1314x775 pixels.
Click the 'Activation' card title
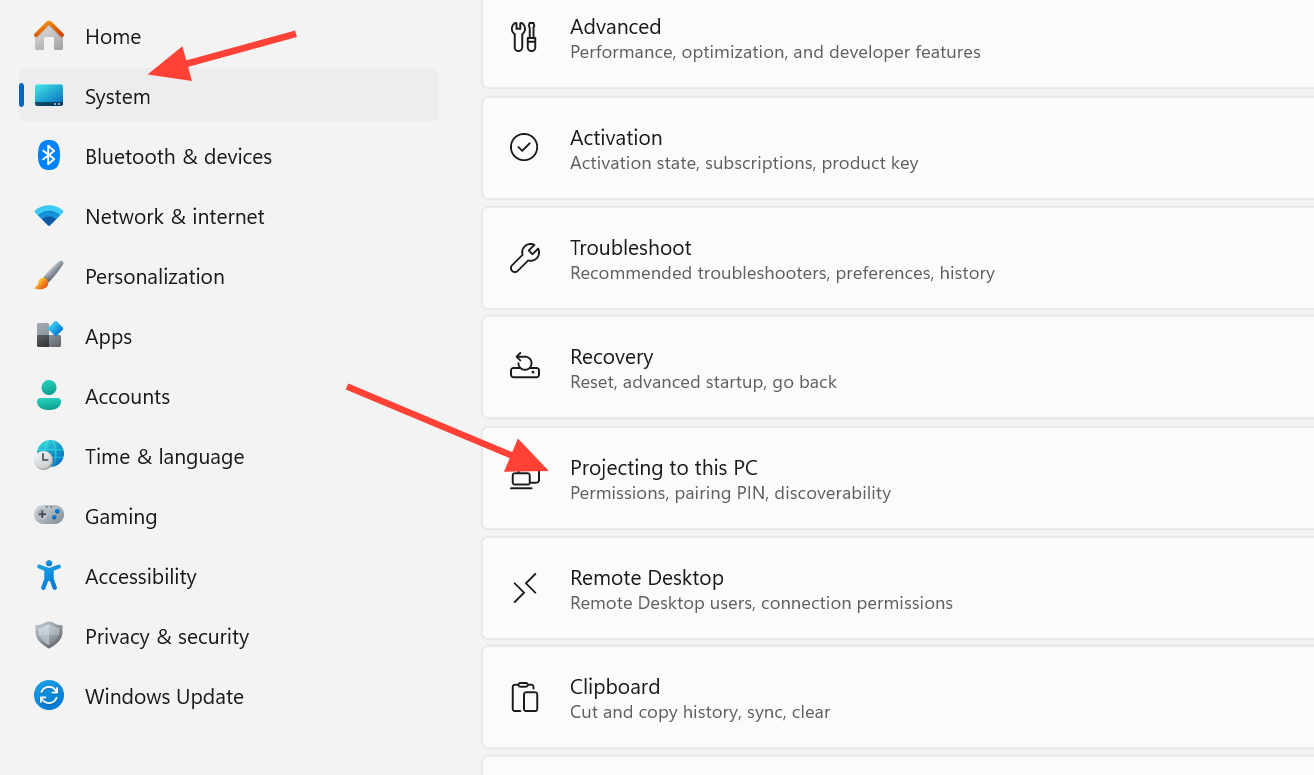(617, 138)
